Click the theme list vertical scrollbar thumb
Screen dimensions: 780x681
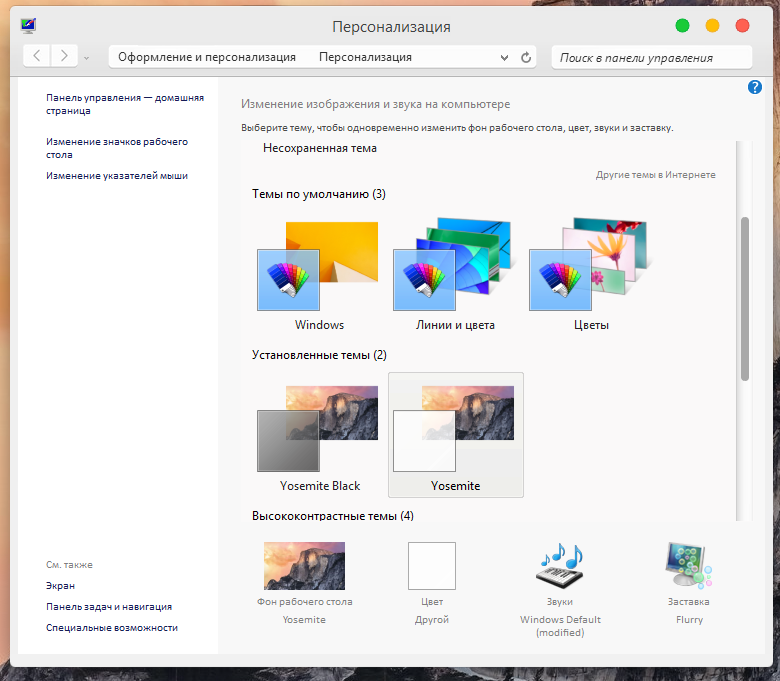[744, 298]
